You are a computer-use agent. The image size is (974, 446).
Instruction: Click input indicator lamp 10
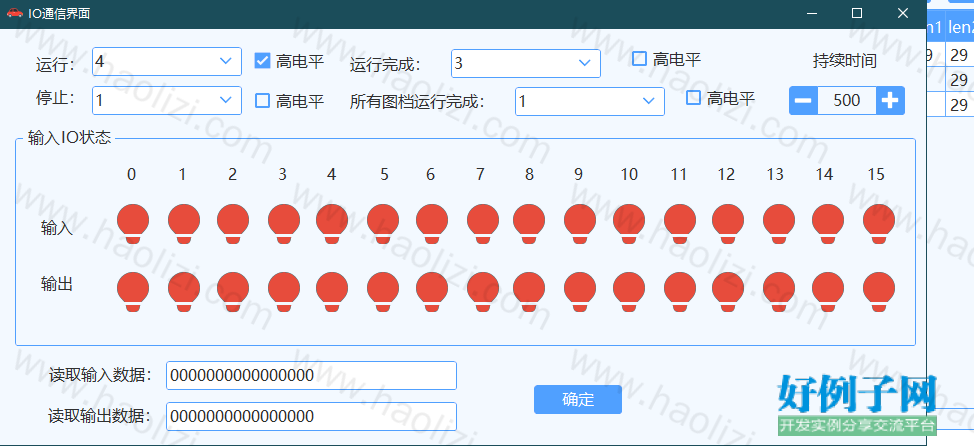tap(629, 224)
